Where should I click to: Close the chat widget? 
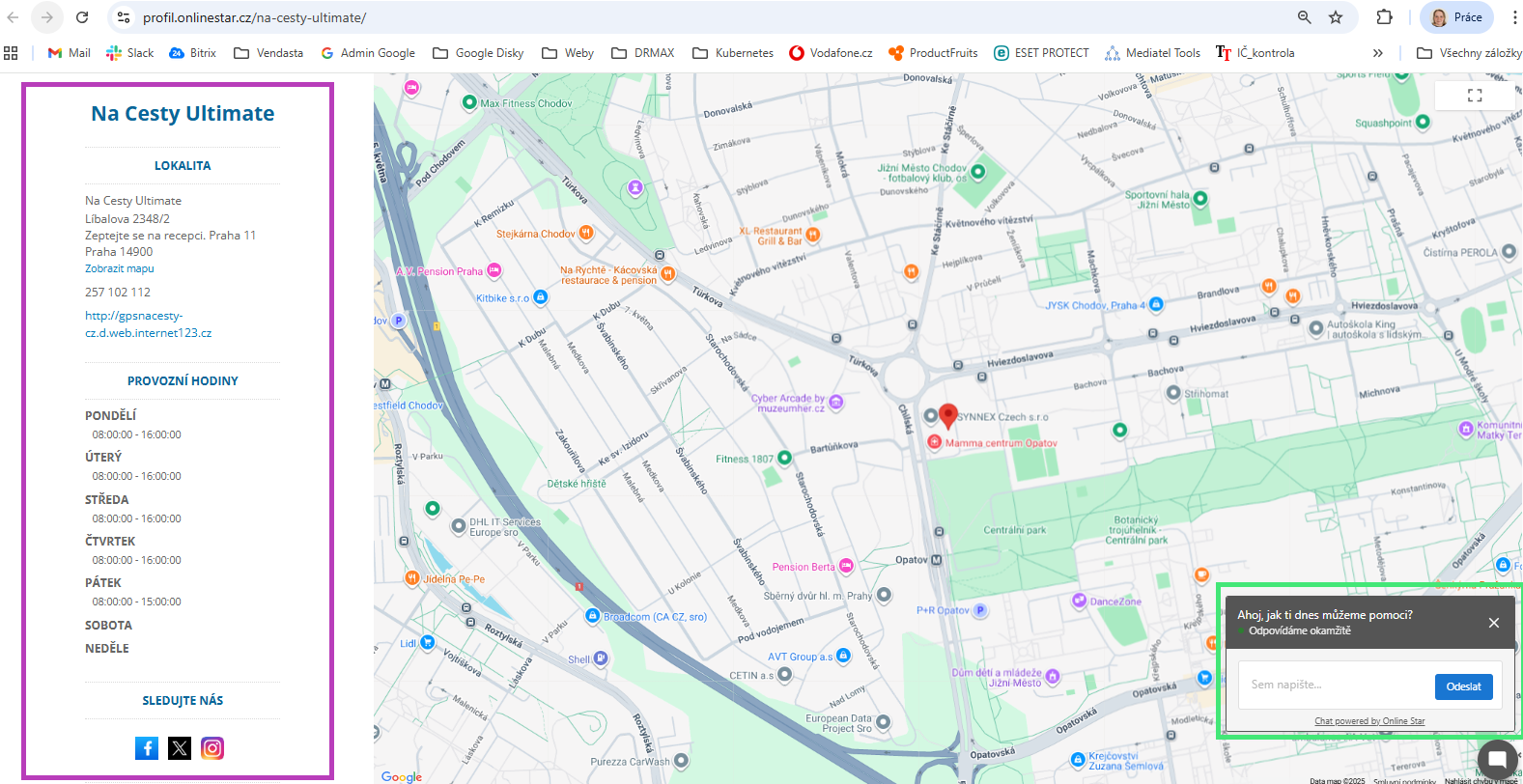coord(1494,623)
